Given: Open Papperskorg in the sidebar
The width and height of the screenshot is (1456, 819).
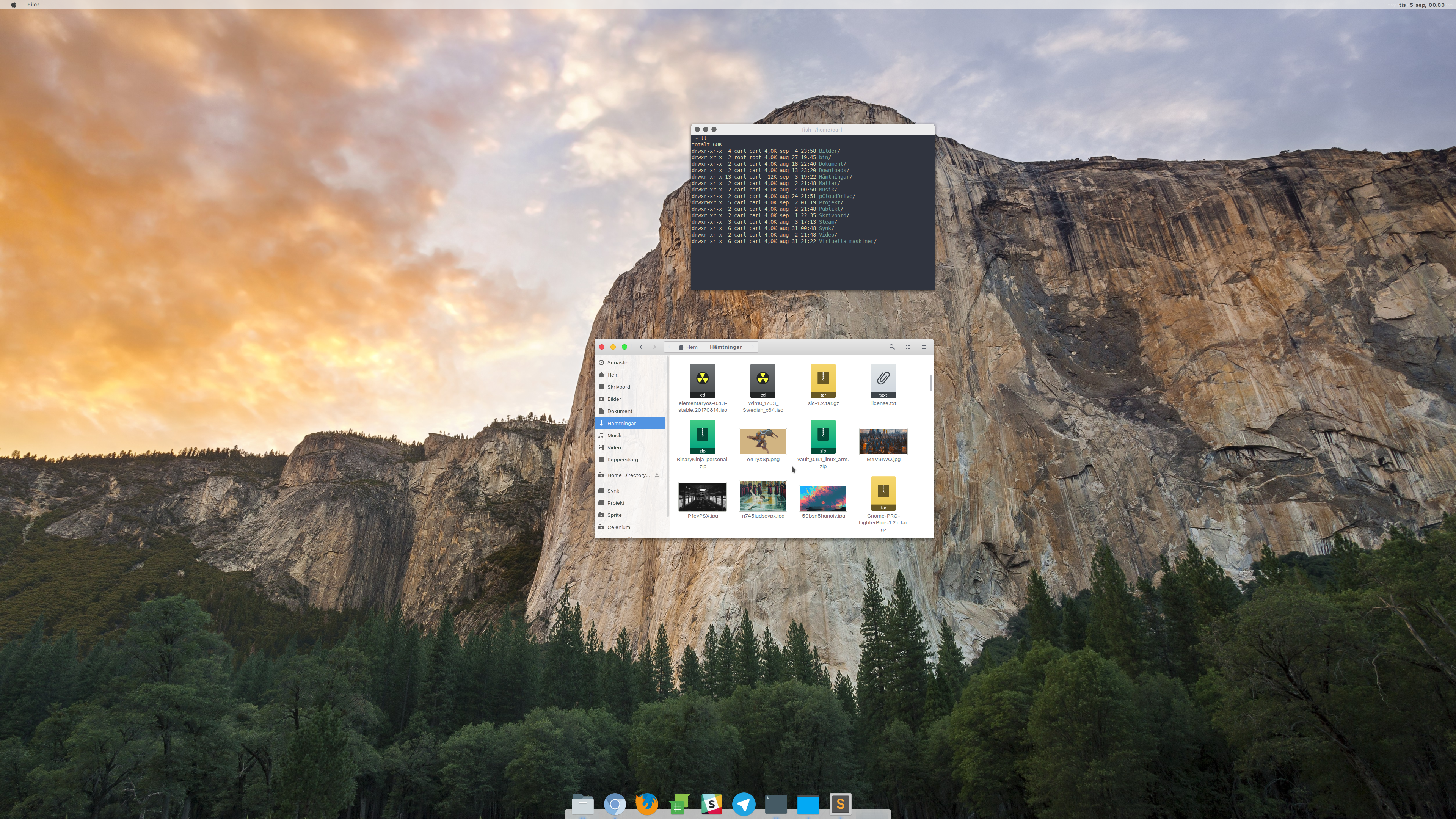Looking at the screenshot, I should [x=630, y=460].
